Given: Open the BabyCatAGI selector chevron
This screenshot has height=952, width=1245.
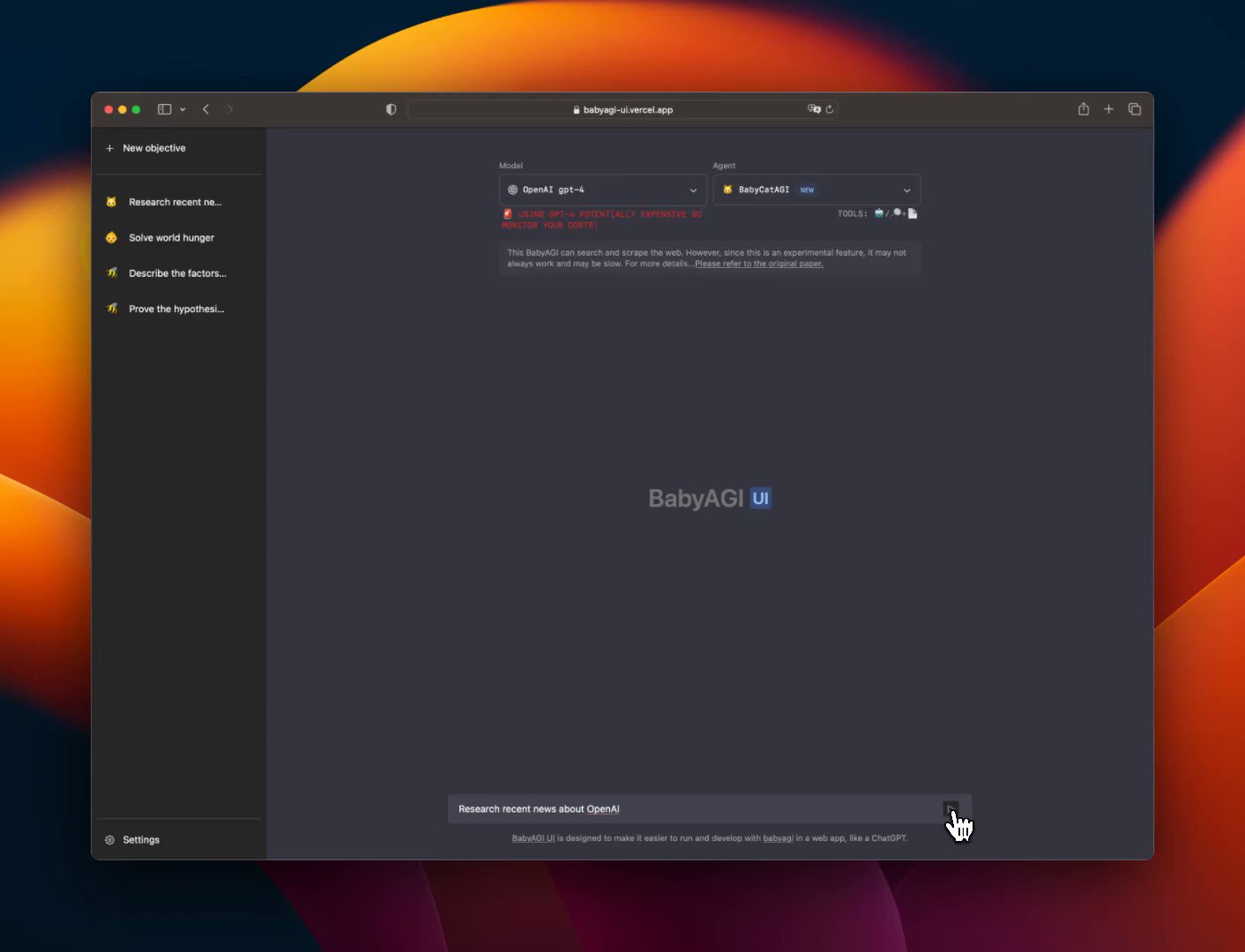Looking at the screenshot, I should pos(906,190).
